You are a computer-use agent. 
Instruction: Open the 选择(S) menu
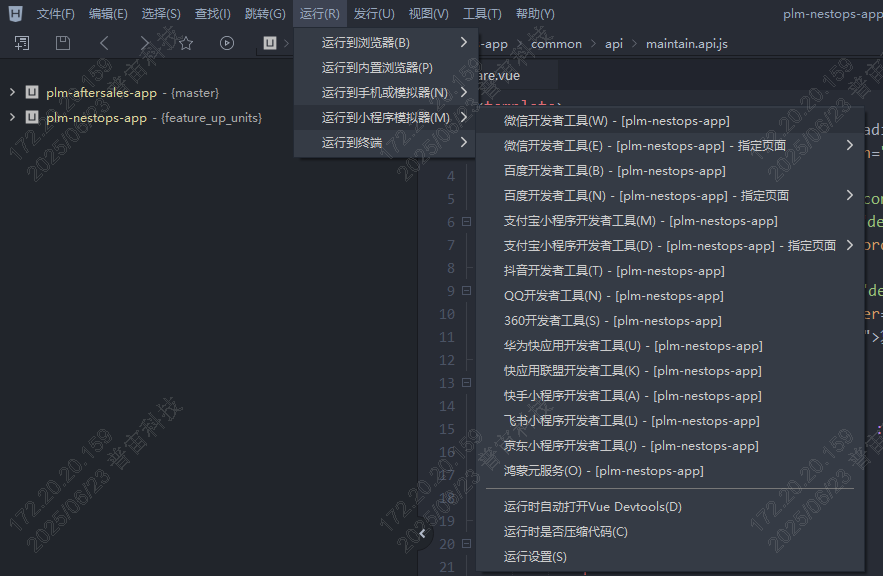pos(161,14)
